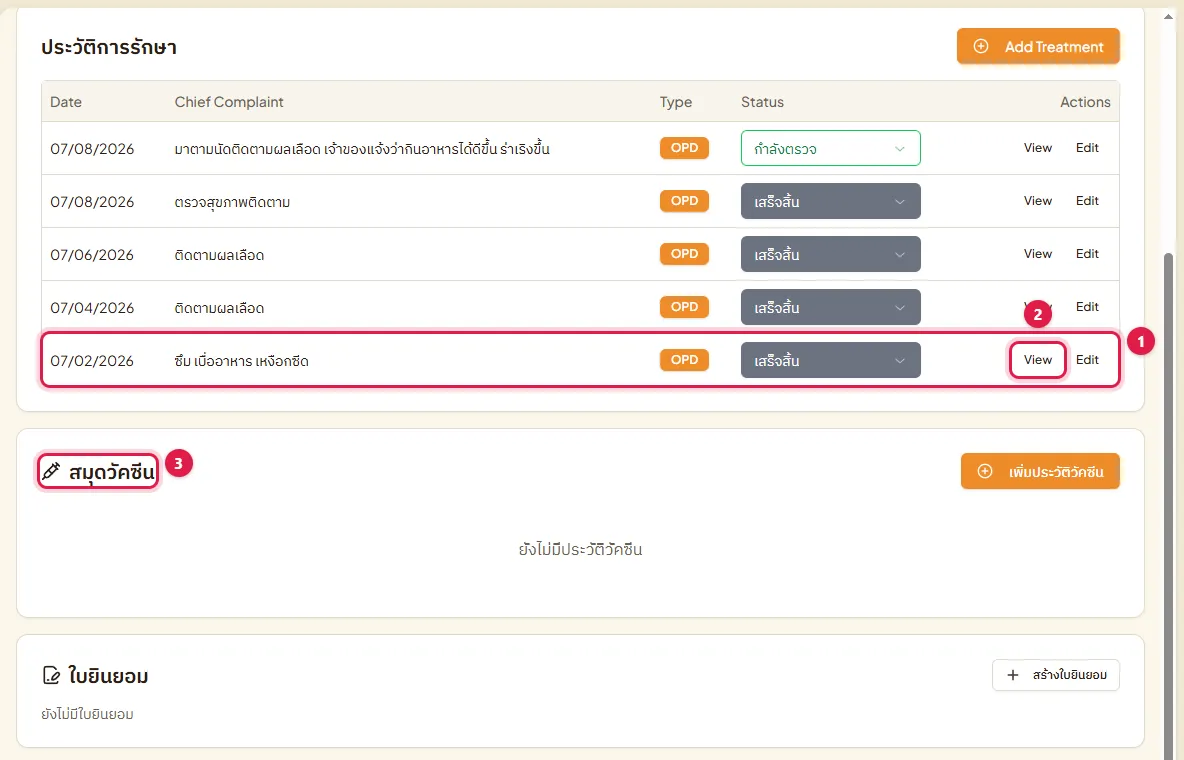Click the สร้างใบยินยอม button
The width and height of the screenshot is (1184, 760).
click(x=1056, y=675)
